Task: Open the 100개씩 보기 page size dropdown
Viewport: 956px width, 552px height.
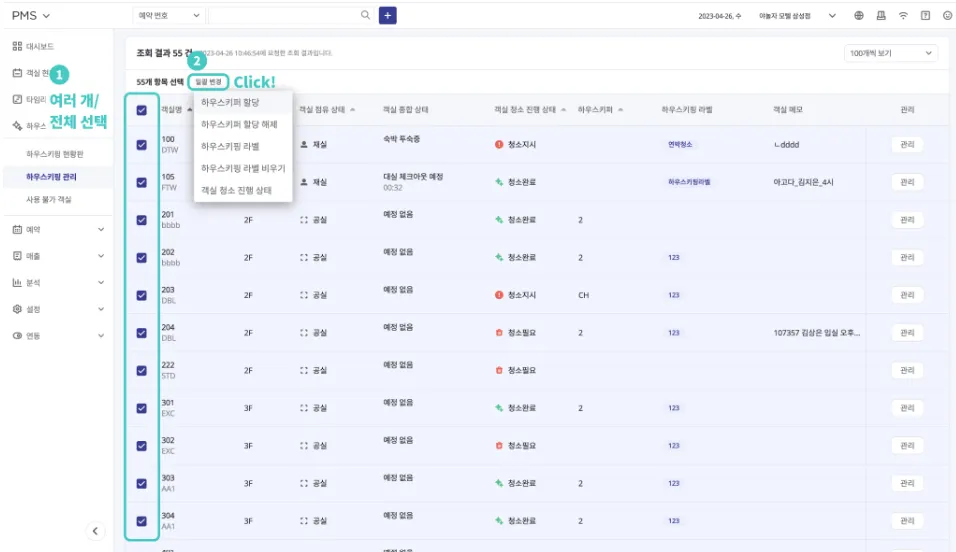Action: (x=891, y=53)
